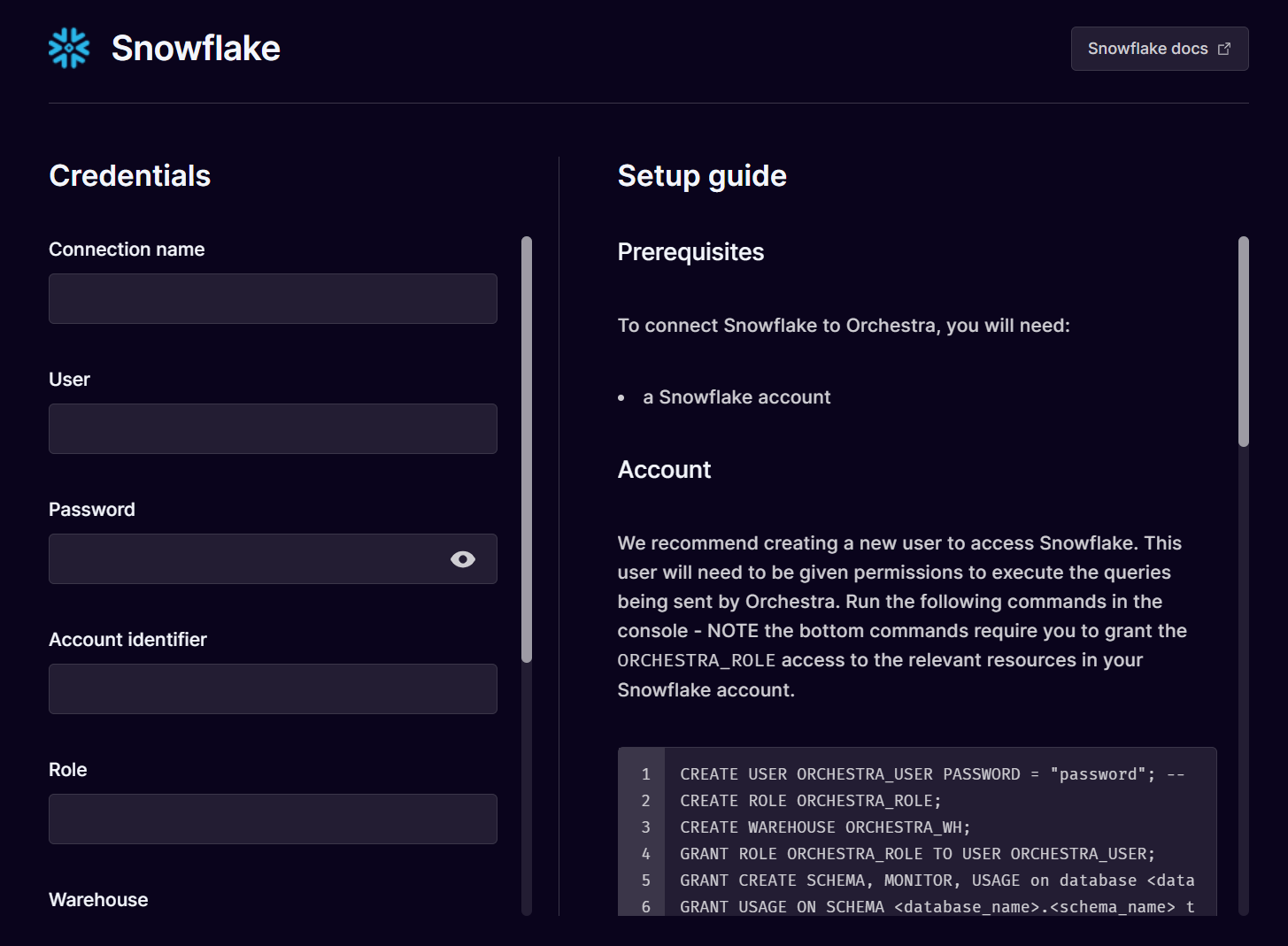Screen dimensions: 1288x946
Task: Select the Password input box
Action: 273,558
